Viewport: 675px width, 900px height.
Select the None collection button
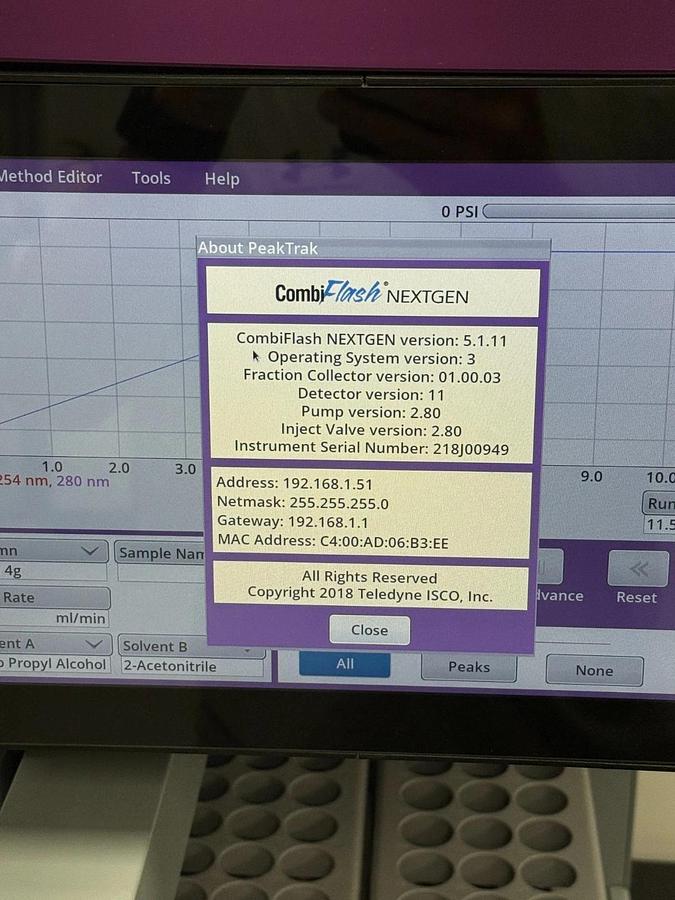(x=595, y=670)
